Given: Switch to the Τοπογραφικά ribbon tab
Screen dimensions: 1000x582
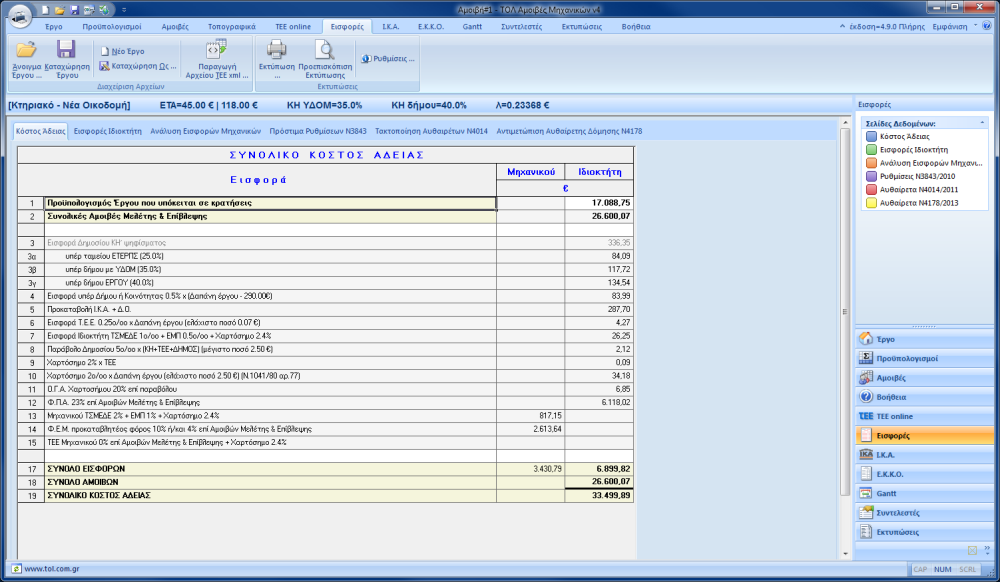Looking at the screenshot, I should [x=232, y=27].
